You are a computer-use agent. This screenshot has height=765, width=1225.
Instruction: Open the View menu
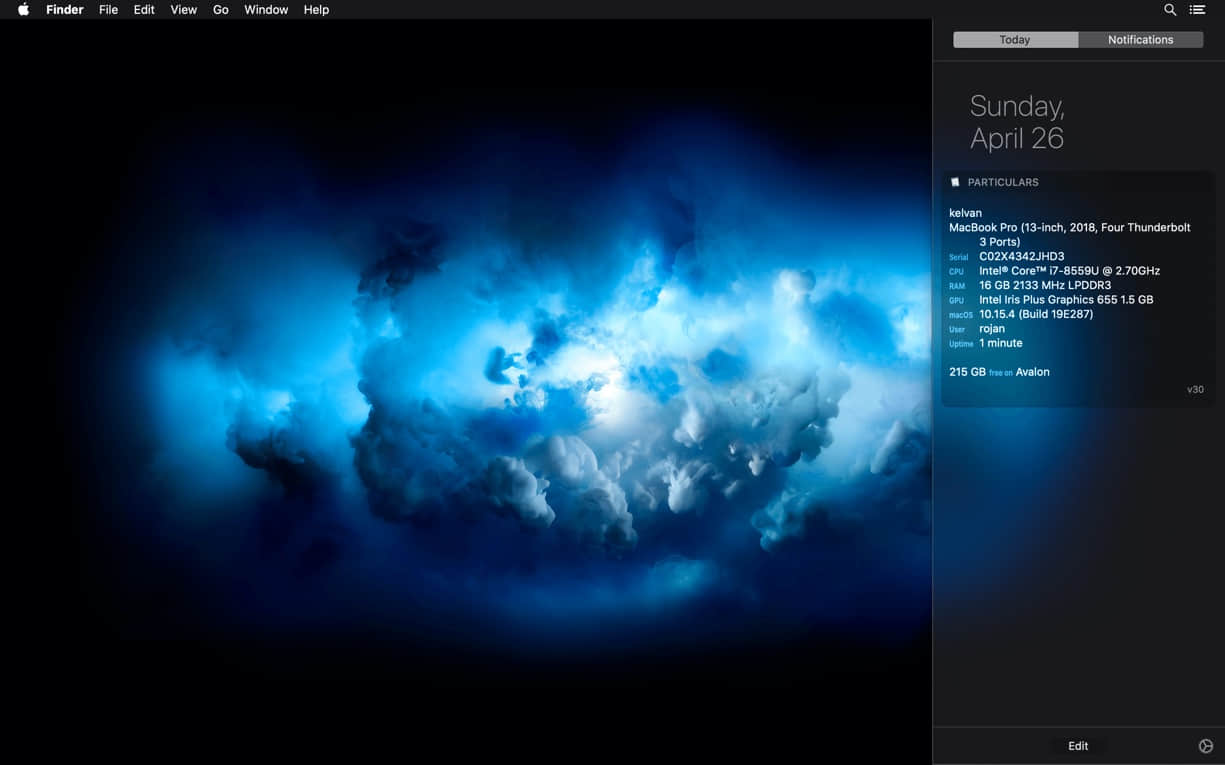[183, 10]
